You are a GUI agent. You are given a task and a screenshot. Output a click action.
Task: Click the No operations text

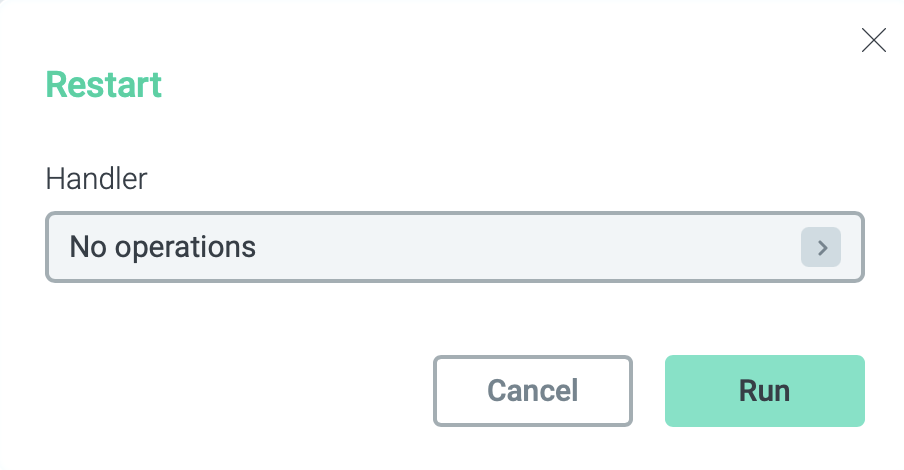[163, 247]
